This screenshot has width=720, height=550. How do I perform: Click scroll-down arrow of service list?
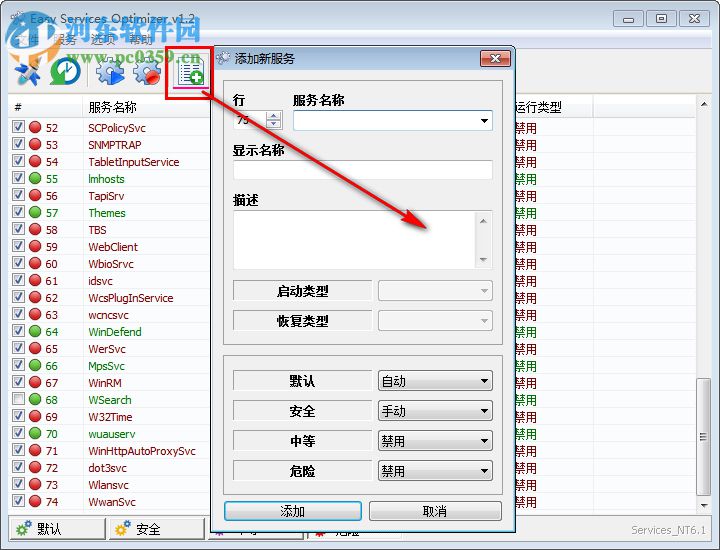pyautogui.click(x=703, y=505)
